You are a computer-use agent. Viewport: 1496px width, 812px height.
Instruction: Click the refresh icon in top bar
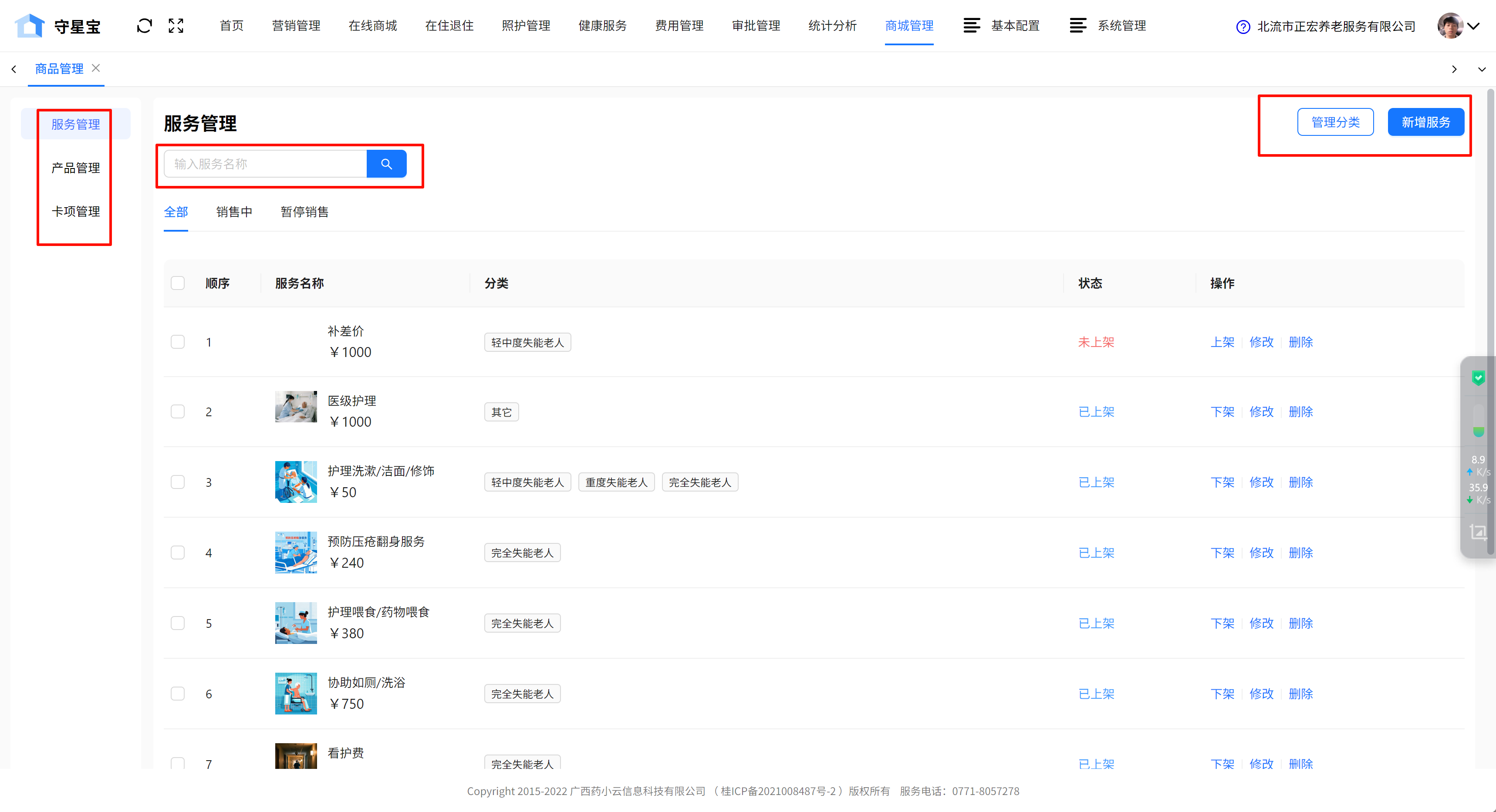tap(144, 26)
